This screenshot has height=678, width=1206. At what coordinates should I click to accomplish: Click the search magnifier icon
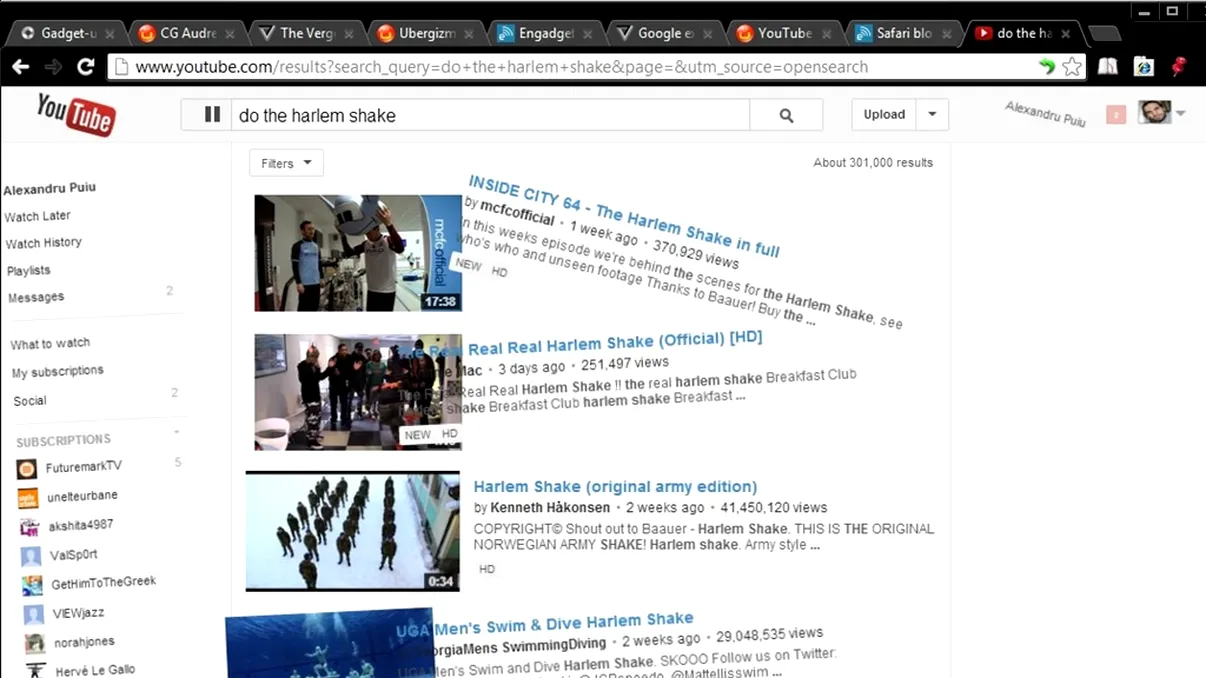pos(786,114)
